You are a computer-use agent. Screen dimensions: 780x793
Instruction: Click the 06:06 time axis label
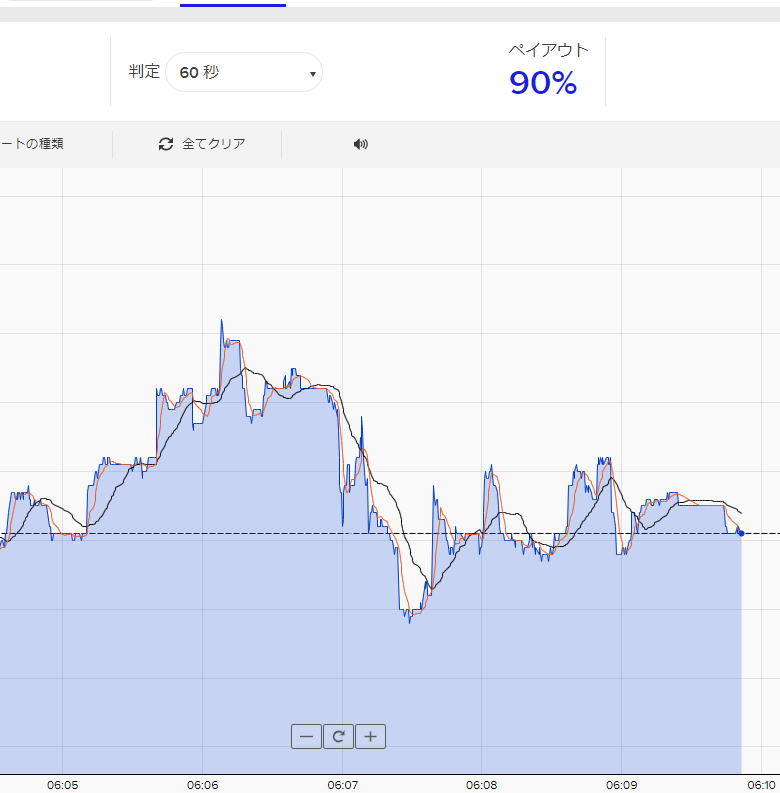click(x=202, y=785)
